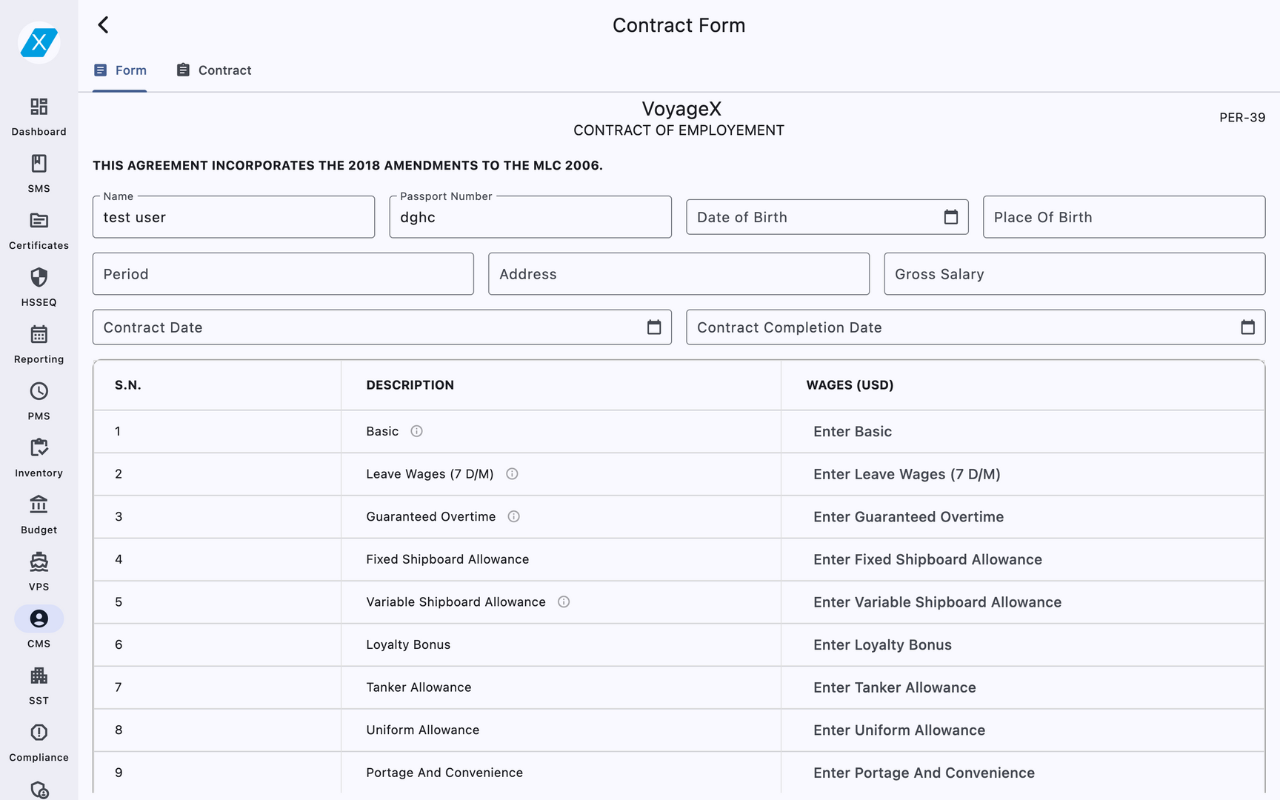
Task: Open the Compliance alert icon
Action: pyautogui.click(x=39, y=733)
